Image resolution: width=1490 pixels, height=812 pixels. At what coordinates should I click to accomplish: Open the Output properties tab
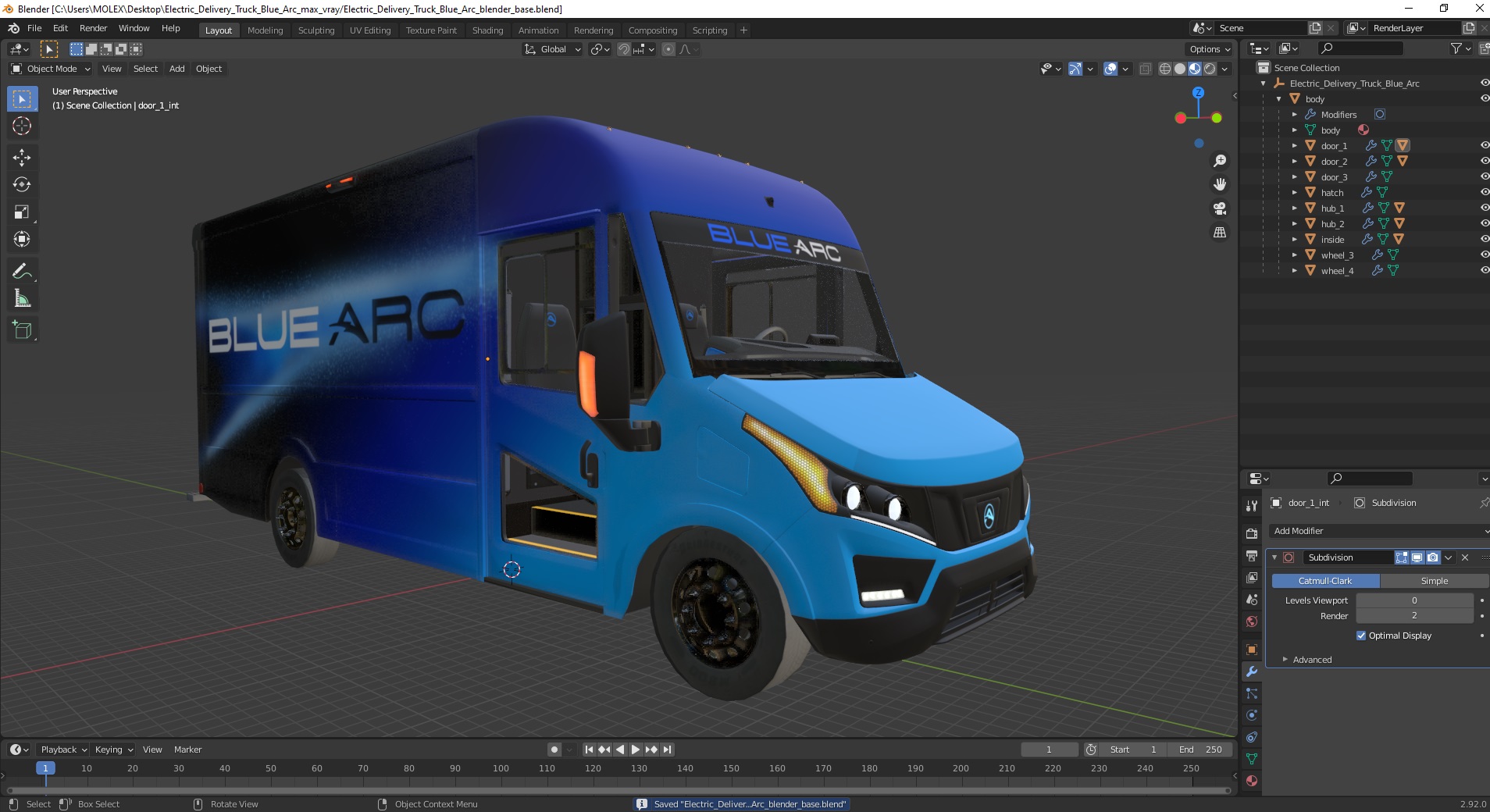point(1252,556)
